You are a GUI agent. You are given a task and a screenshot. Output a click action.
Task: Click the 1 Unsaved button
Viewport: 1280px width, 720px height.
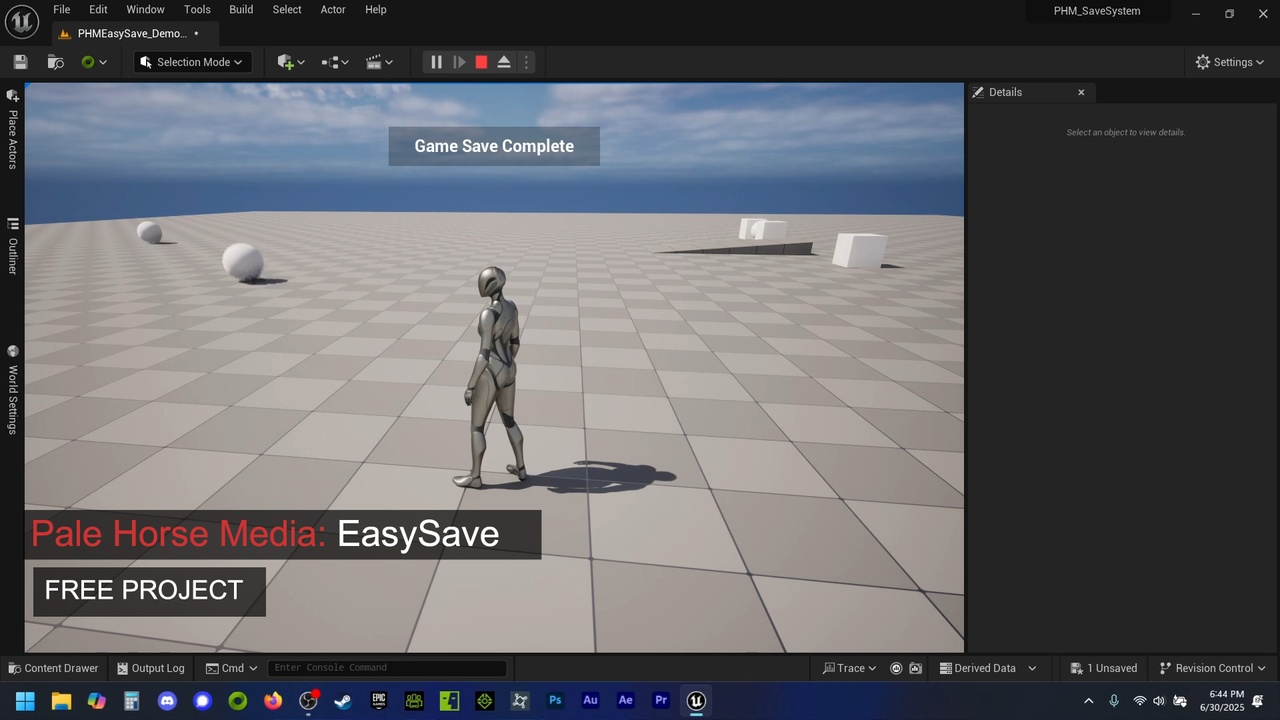coord(1104,668)
